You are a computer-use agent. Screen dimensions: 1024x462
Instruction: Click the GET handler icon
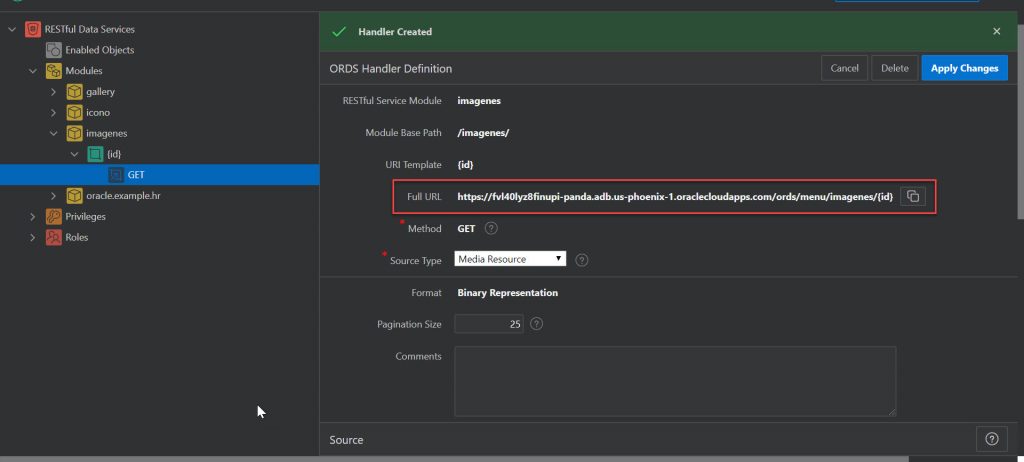pos(116,175)
